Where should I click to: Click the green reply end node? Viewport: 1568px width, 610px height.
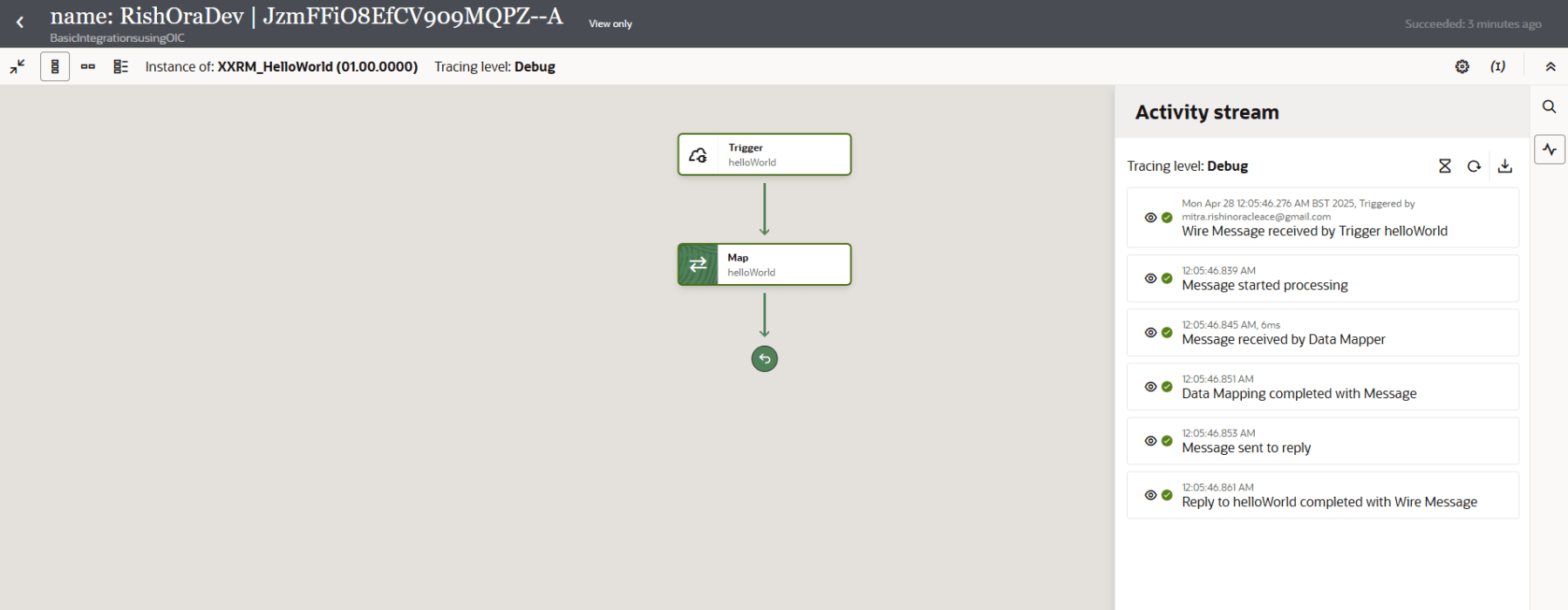(x=764, y=359)
